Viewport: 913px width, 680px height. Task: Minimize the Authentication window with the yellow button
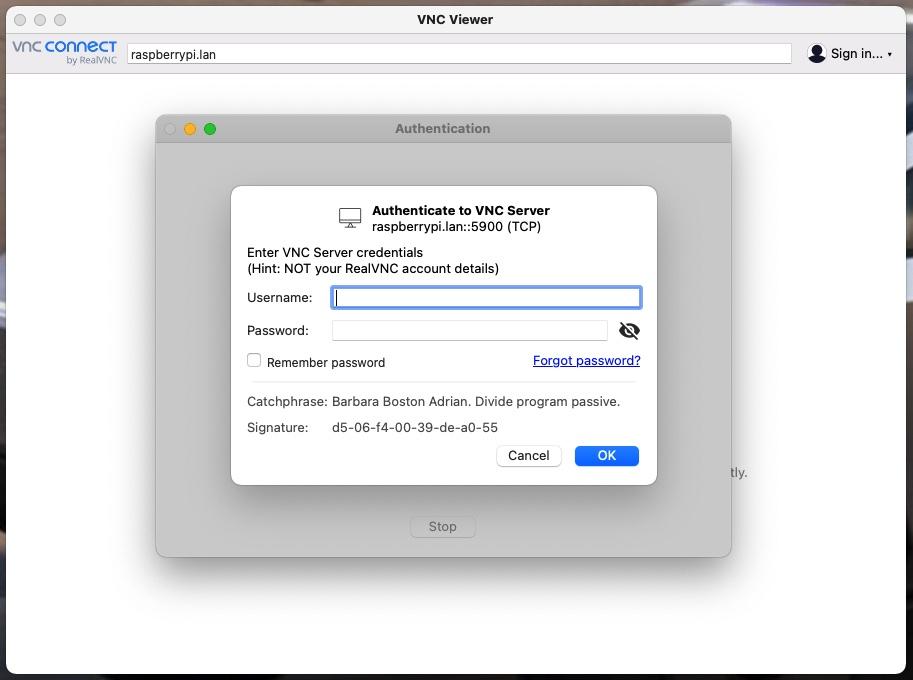click(190, 129)
